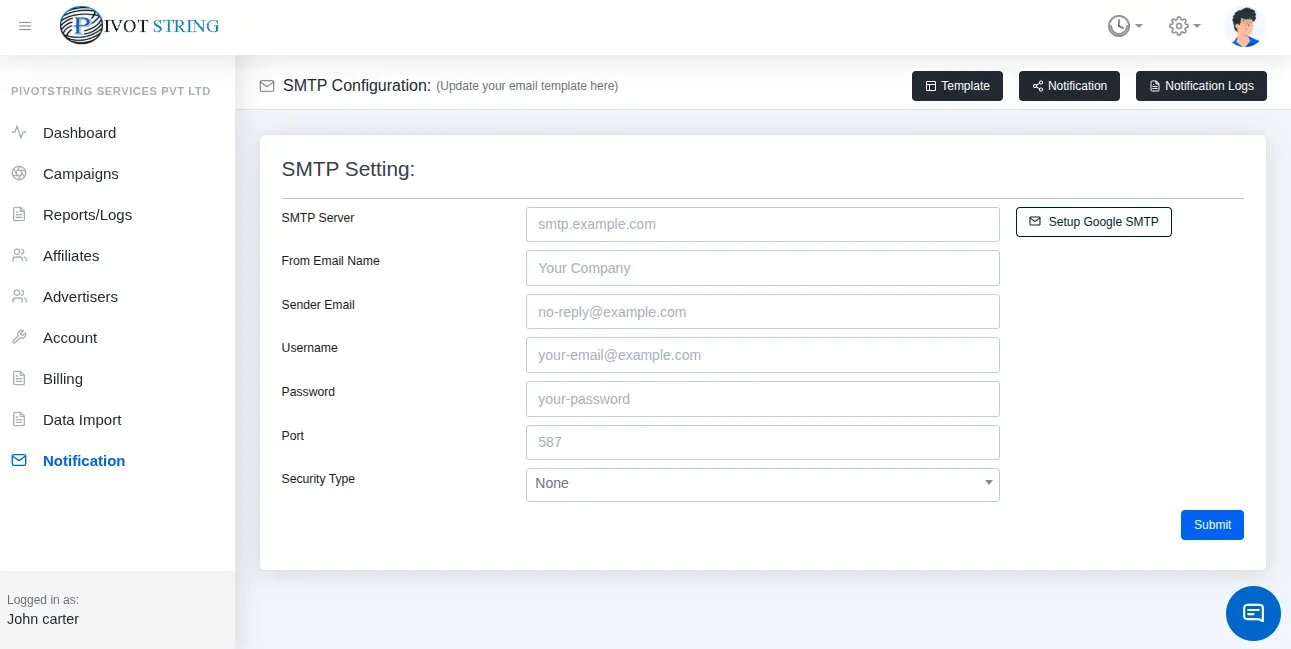Click the SMTP Server input field
Viewport: 1291px width, 649px height.
click(x=763, y=224)
